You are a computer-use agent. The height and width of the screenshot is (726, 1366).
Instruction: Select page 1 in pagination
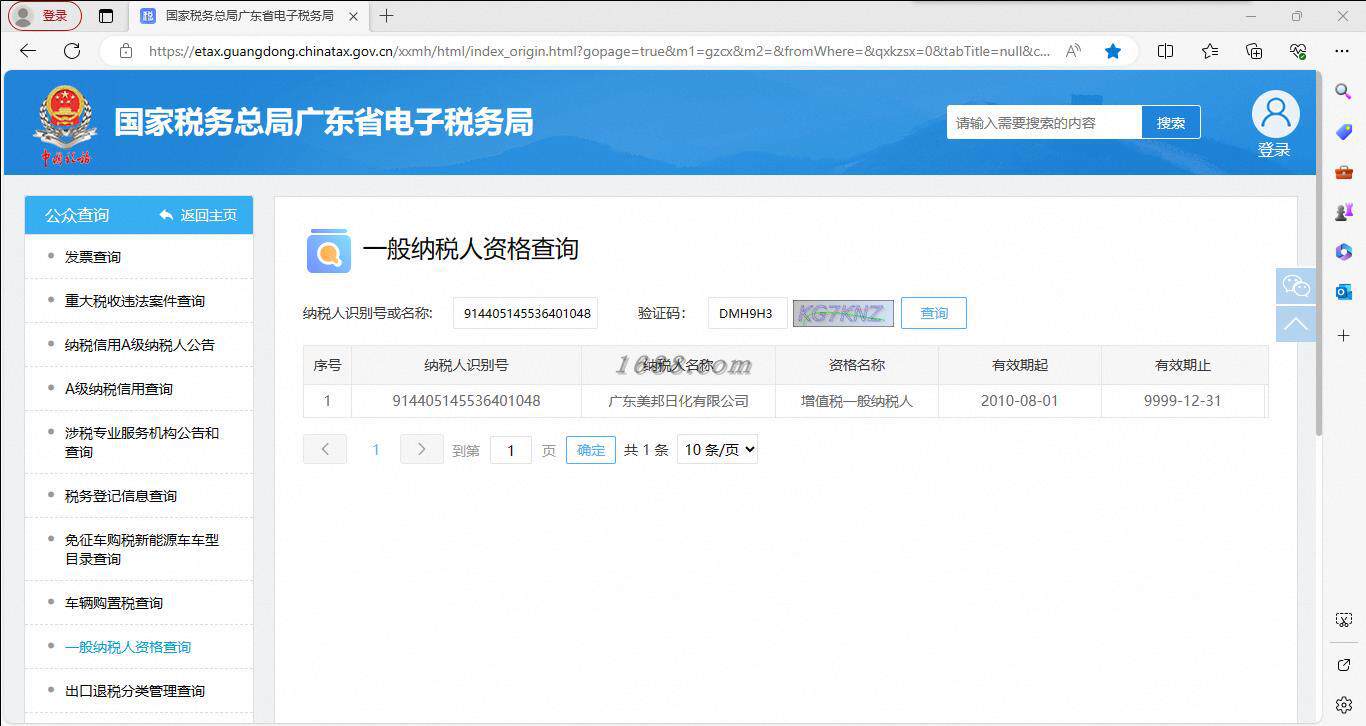tap(376, 450)
